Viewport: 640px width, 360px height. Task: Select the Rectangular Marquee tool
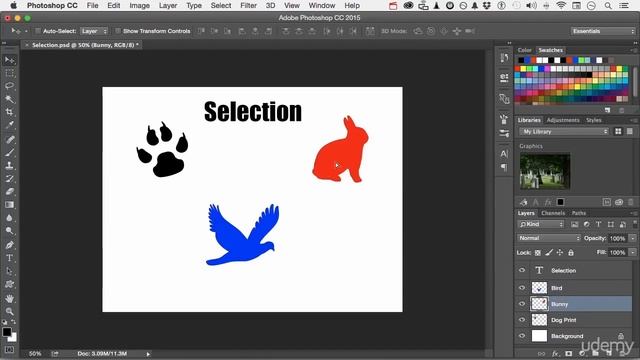click(x=9, y=73)
